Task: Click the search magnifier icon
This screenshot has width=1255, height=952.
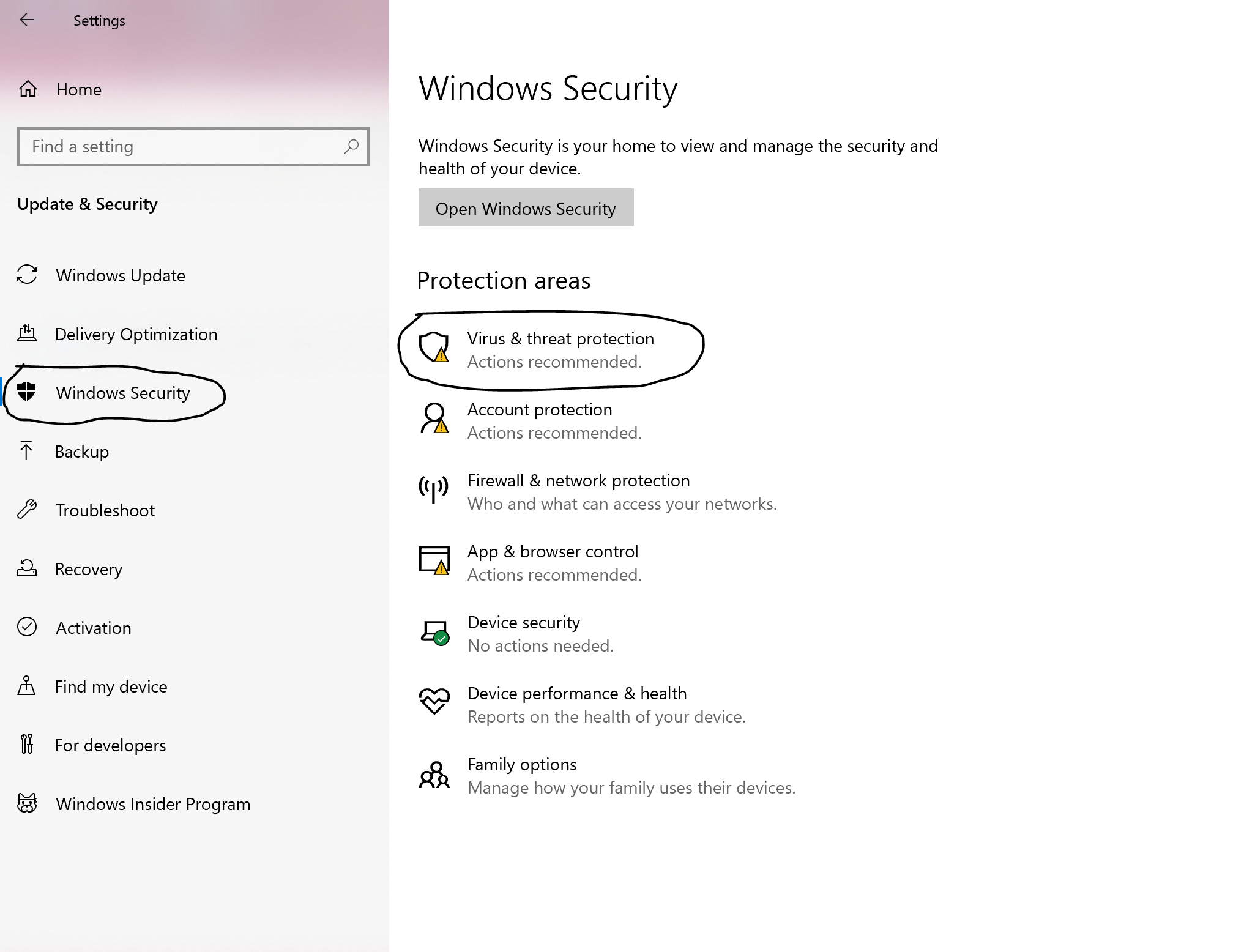Action: (x=351, y=146)
